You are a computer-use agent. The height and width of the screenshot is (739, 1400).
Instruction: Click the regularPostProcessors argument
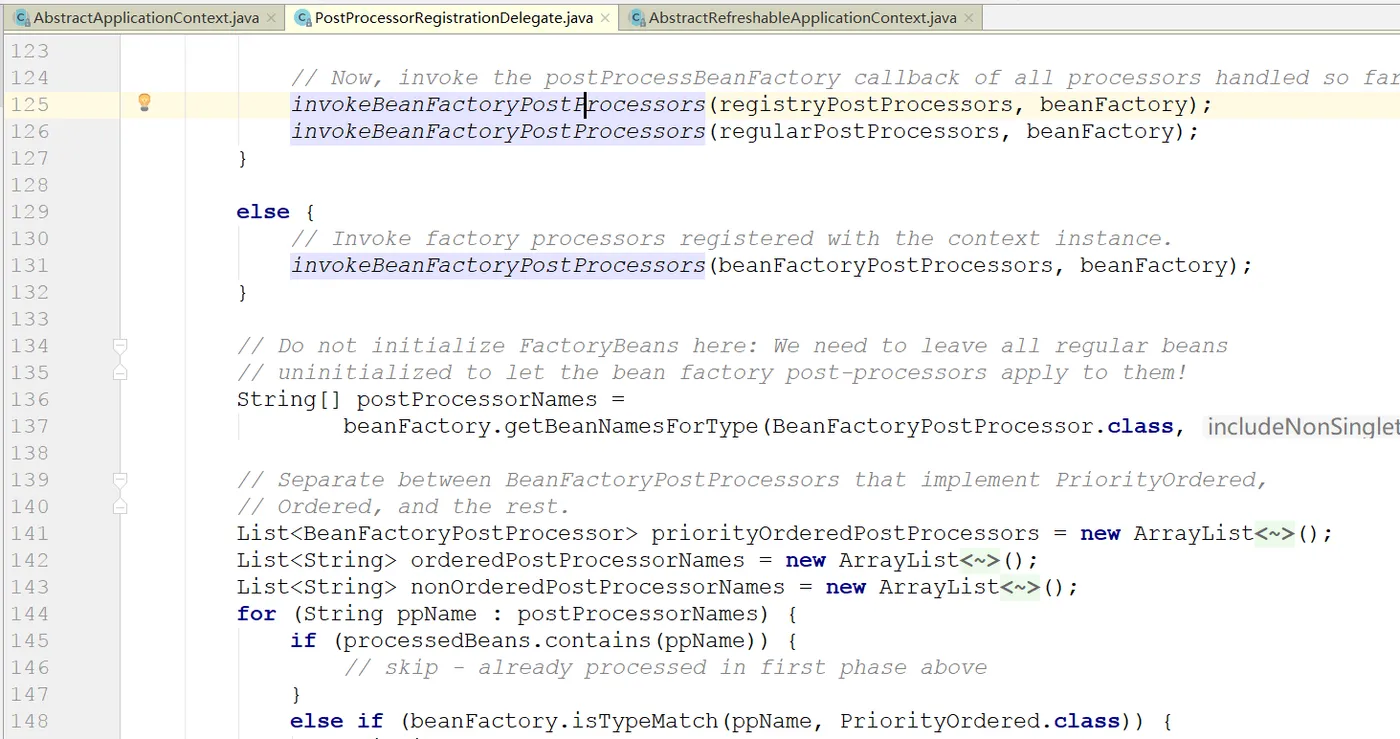point(858,131)
